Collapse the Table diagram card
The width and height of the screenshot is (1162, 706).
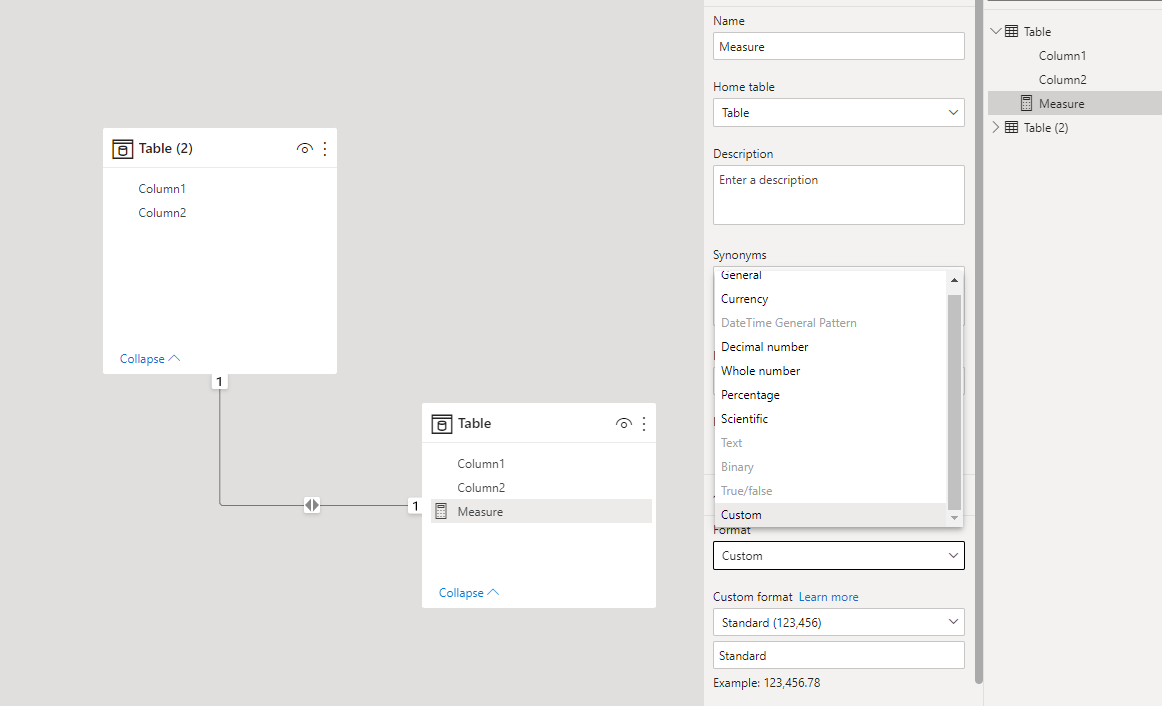tap(469, 593)
